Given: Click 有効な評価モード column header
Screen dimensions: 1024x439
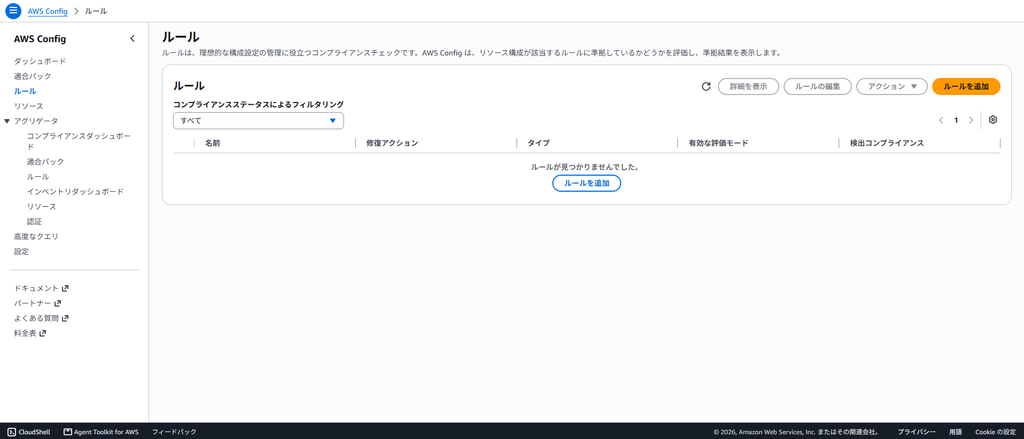Looking at the screenshot, I should (x=718, y=143).
